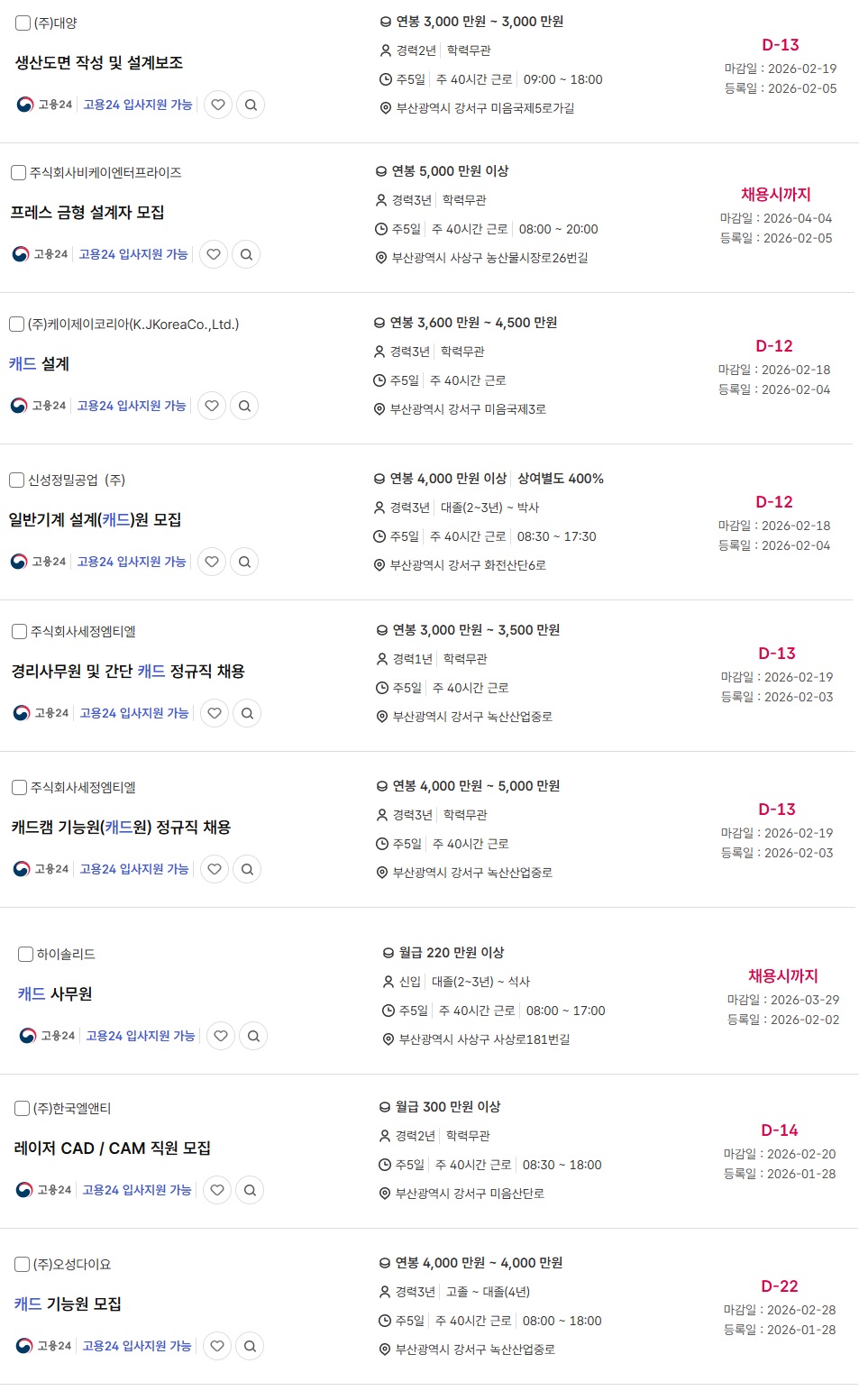Click heart icon for 캐드 기능원 모집 posting
Image resolution: width=859 pixels, height=1400 pixels.
[x=217, y=1346]
